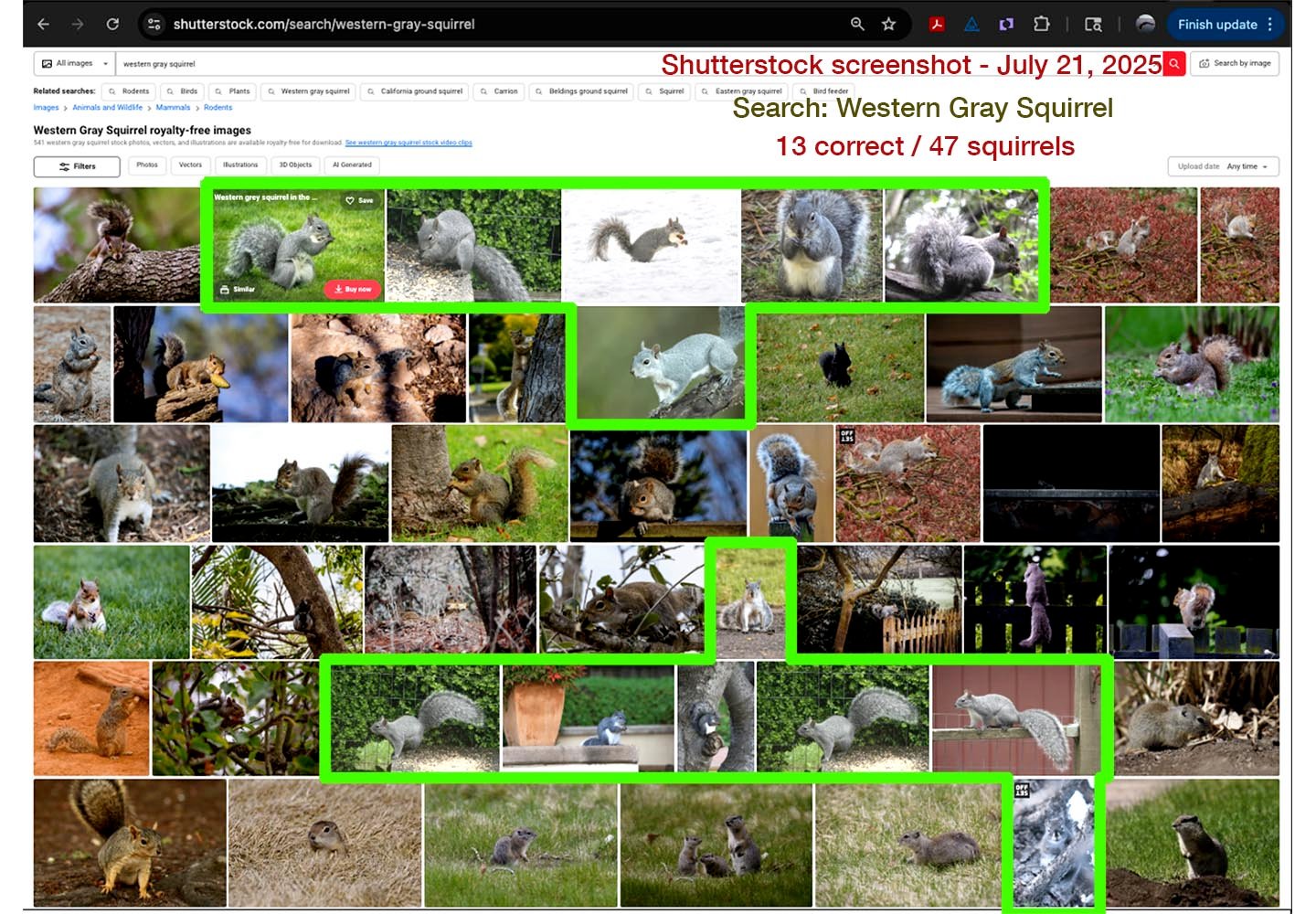Screen dimensions: 1316x914
Task: Click the red Buy now button
Action: [x=353, y=289]
